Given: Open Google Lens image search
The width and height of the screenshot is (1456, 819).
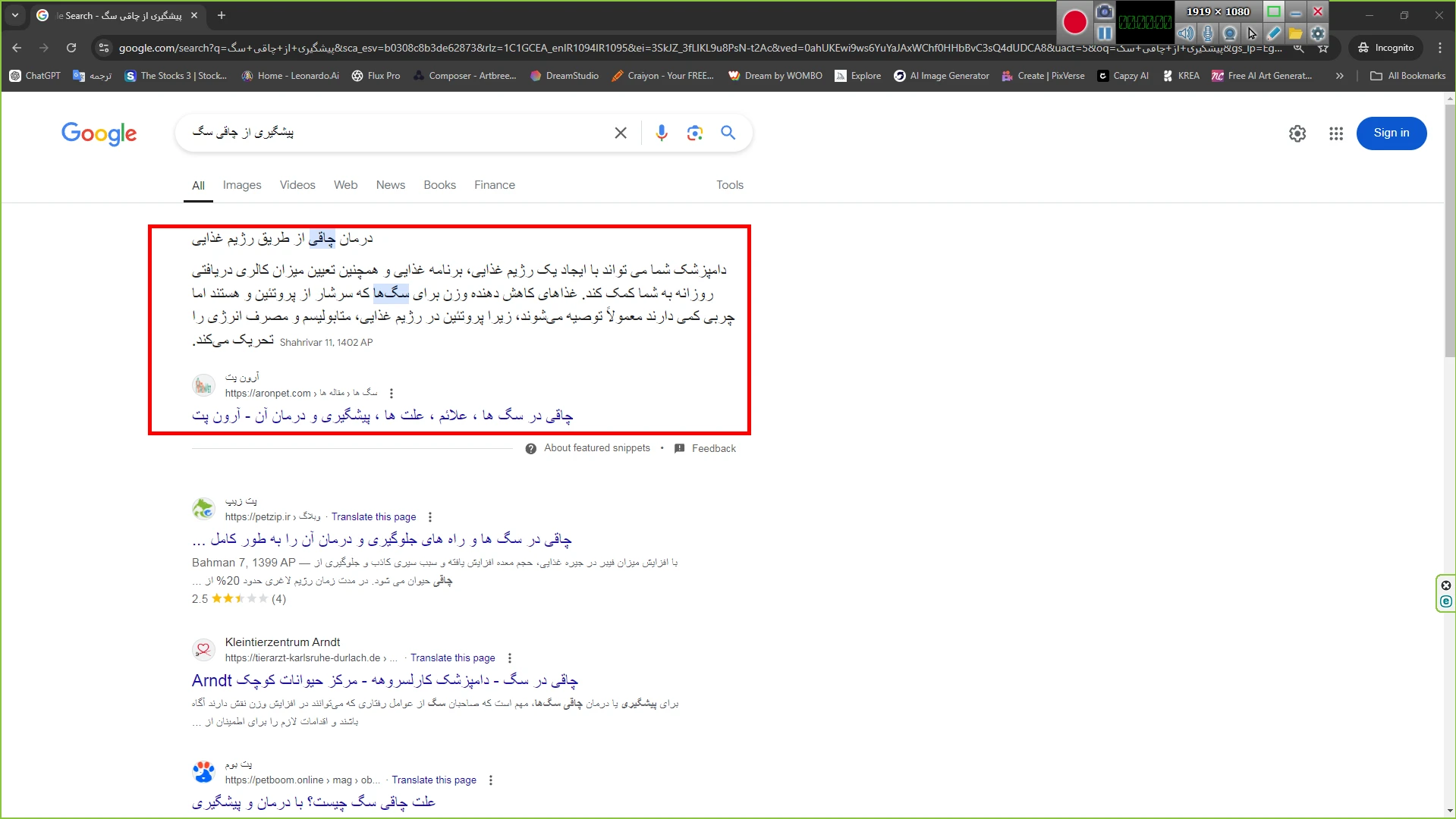Looking at the screenshot, I should coord(694,133).
